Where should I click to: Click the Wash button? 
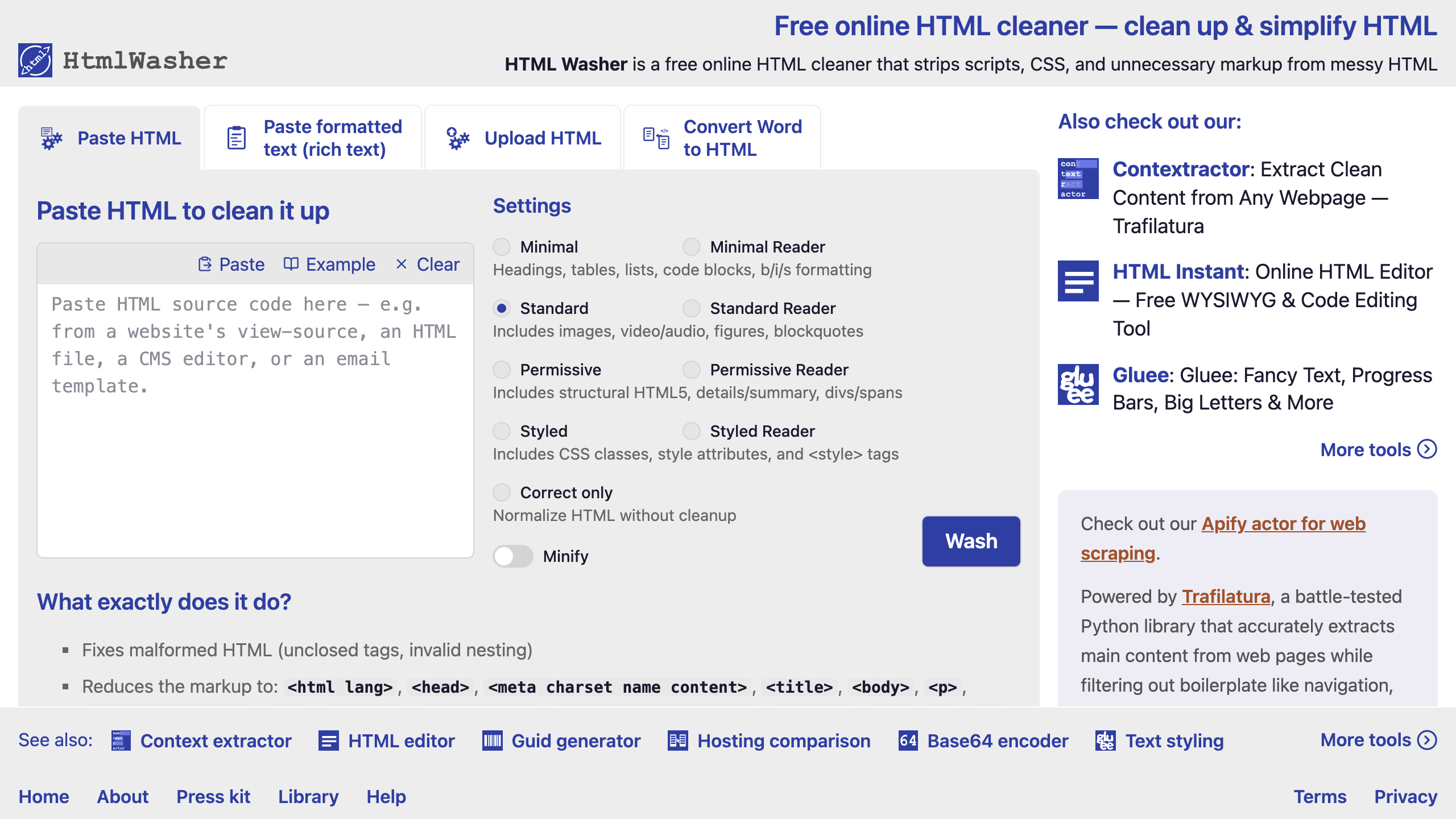click(971, 541)
